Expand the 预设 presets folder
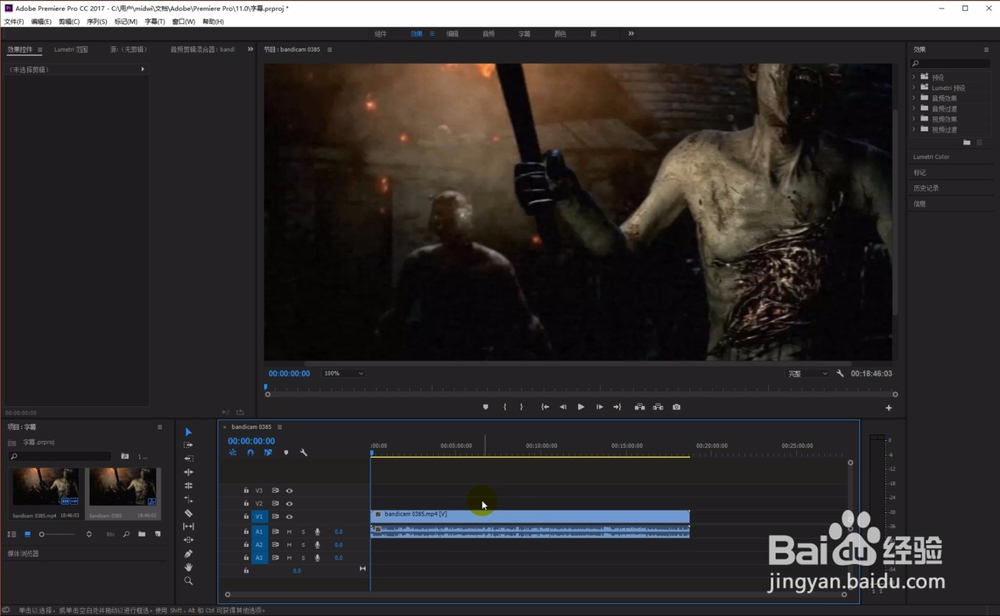The width and height of the screenshot is (1000, 616). (914, 77)
